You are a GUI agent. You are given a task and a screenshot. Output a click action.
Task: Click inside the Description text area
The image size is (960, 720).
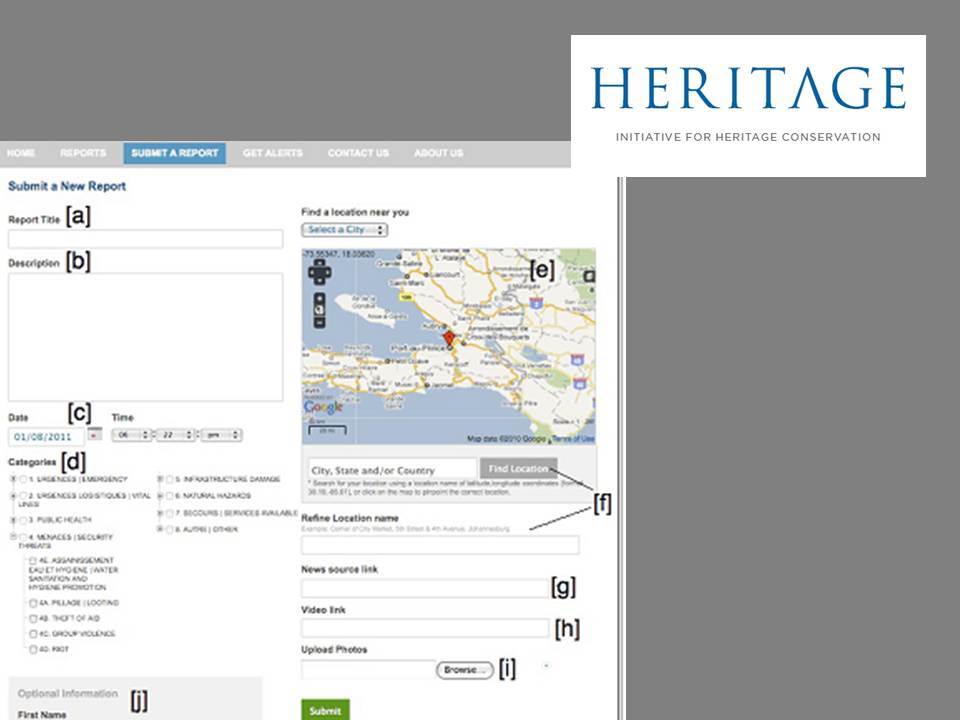pyautogui.click(x=146, y=337)
